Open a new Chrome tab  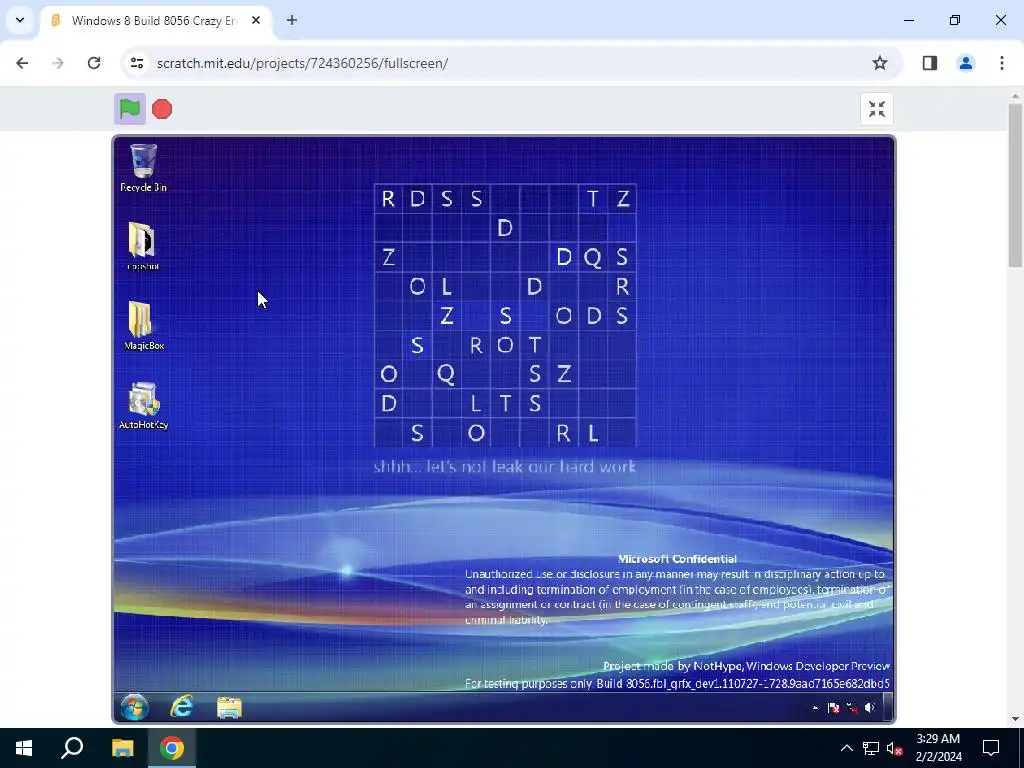coord(292,21)
